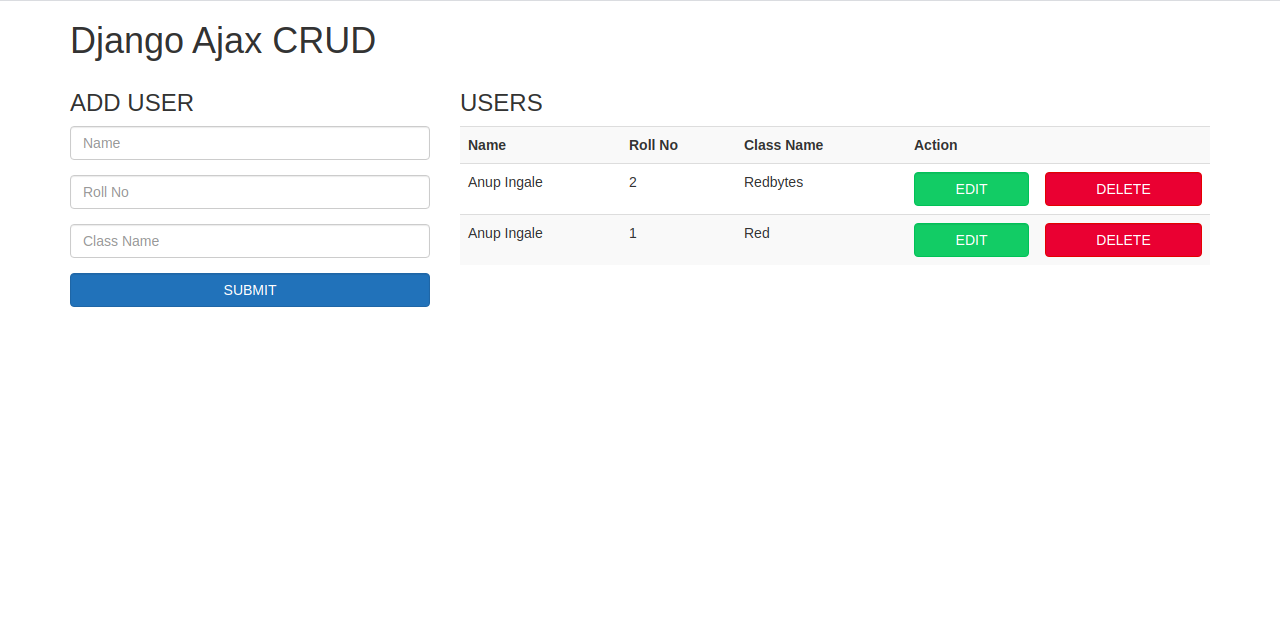Click the roll number 1 cell
Image resolution: width=1280 pixels, height=628 pixels.
[633, 233]
